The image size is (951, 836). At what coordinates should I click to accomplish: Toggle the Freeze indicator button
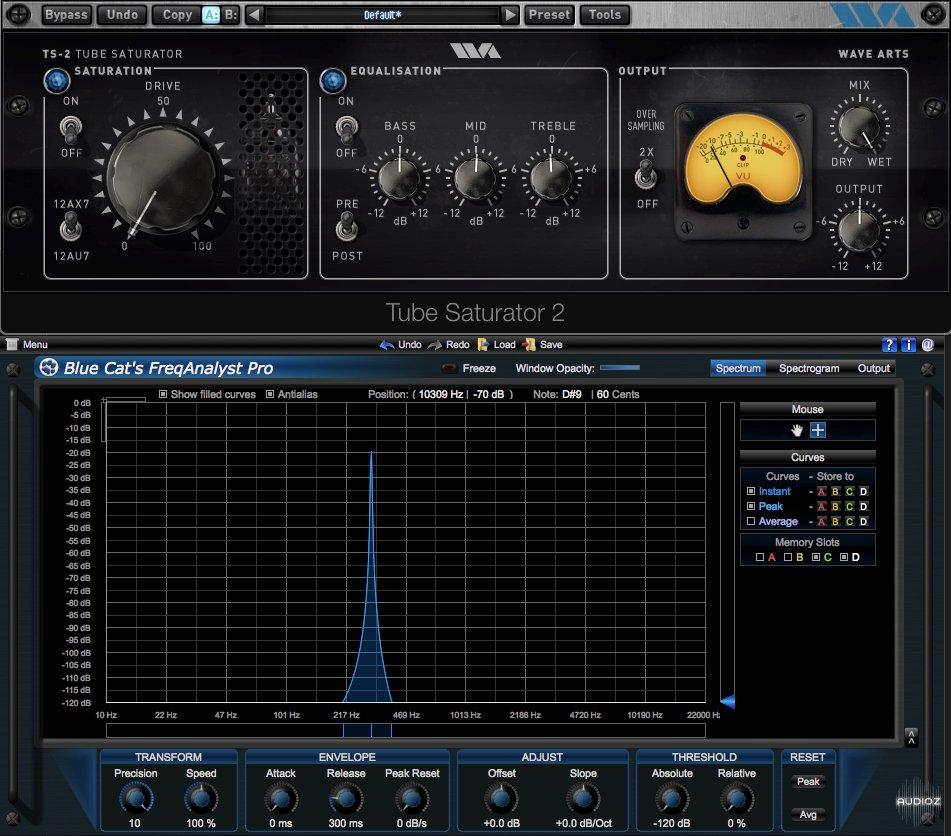coord(449,368)
